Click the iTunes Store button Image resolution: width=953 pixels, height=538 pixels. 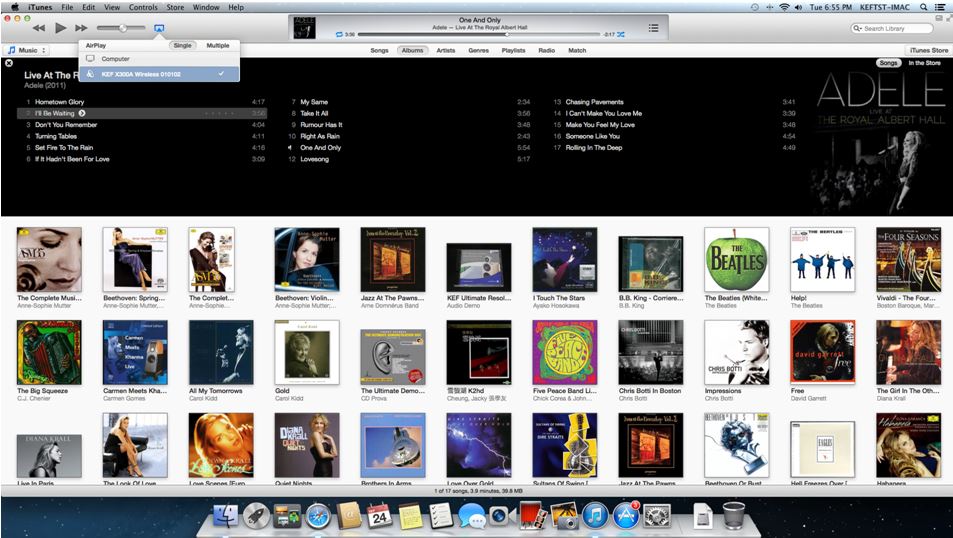click(x=927, y=50)
